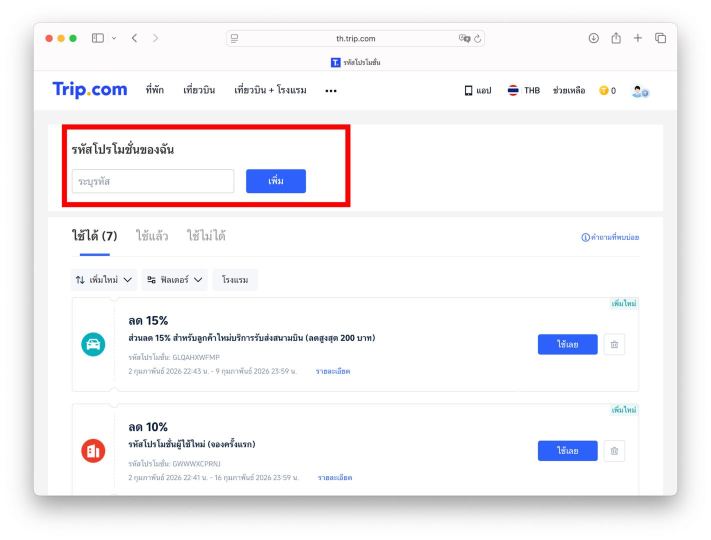Click the hotel icon on the 10% coupon
Image resolution: width=711 pixels, height=540 pixels.
(x=93, y=451)
